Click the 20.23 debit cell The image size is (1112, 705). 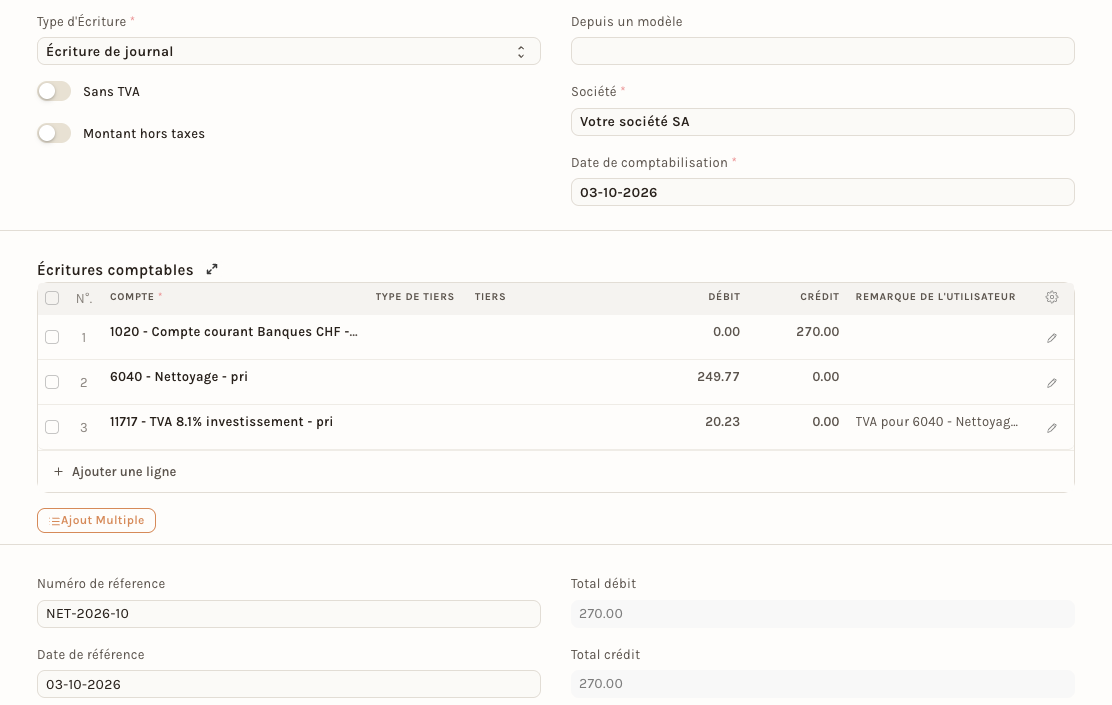pos(723,421)
